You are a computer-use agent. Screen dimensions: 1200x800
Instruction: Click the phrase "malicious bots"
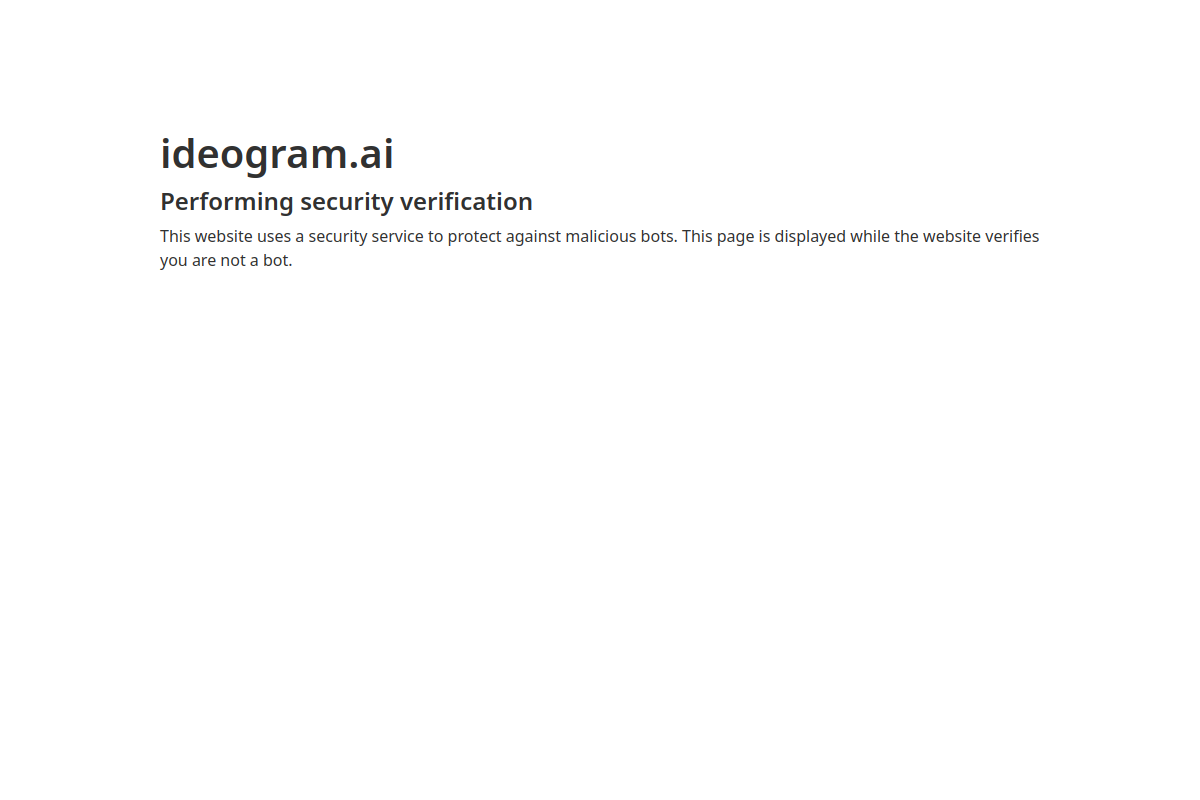pyautogui.click(x=620, y=237)
